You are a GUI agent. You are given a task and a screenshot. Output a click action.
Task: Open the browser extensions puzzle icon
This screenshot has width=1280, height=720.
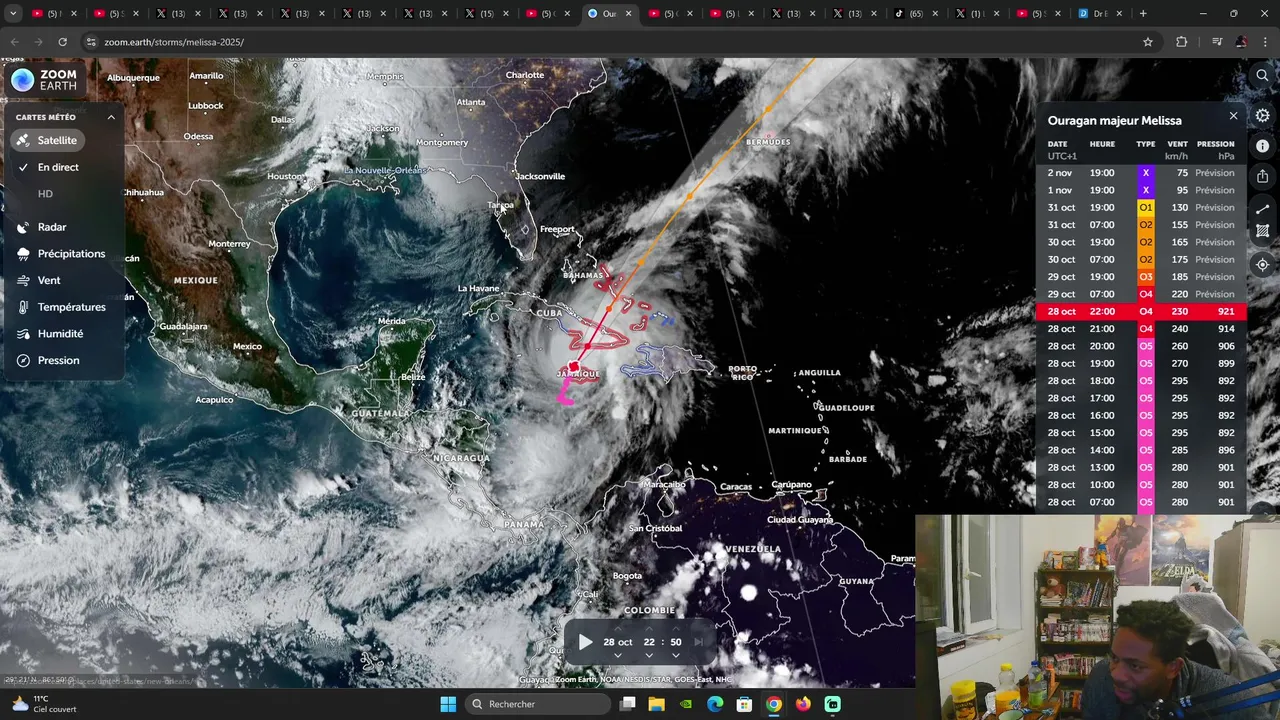(x=1182, y=42)
